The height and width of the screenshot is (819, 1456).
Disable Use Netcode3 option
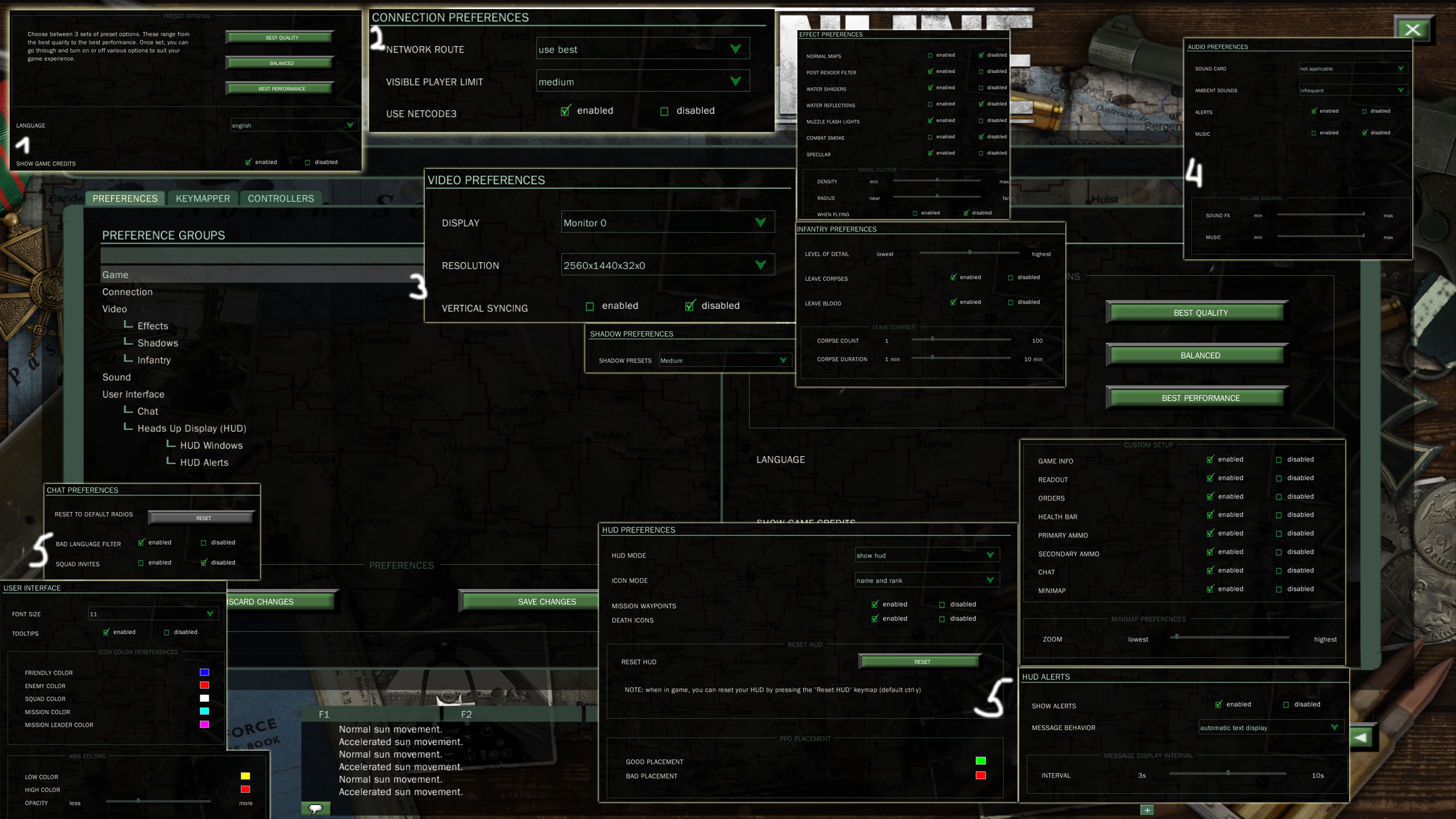coord(664,111)
